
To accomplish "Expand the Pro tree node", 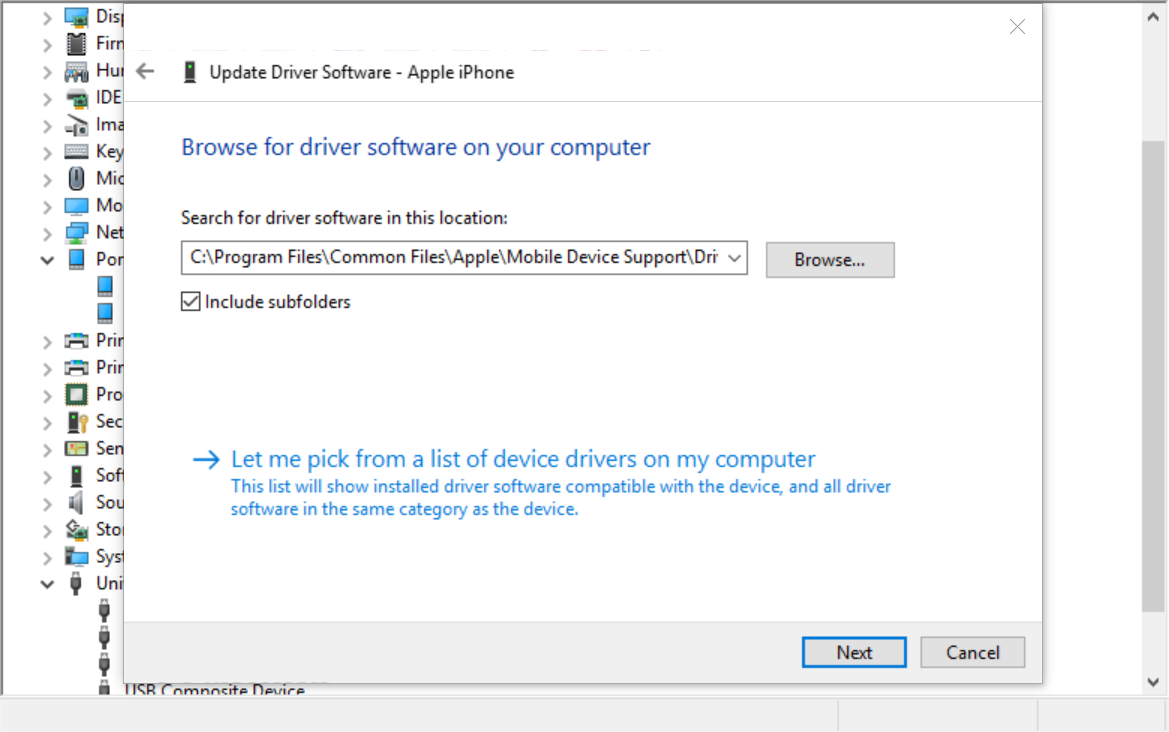I will (x=47, y=395).
